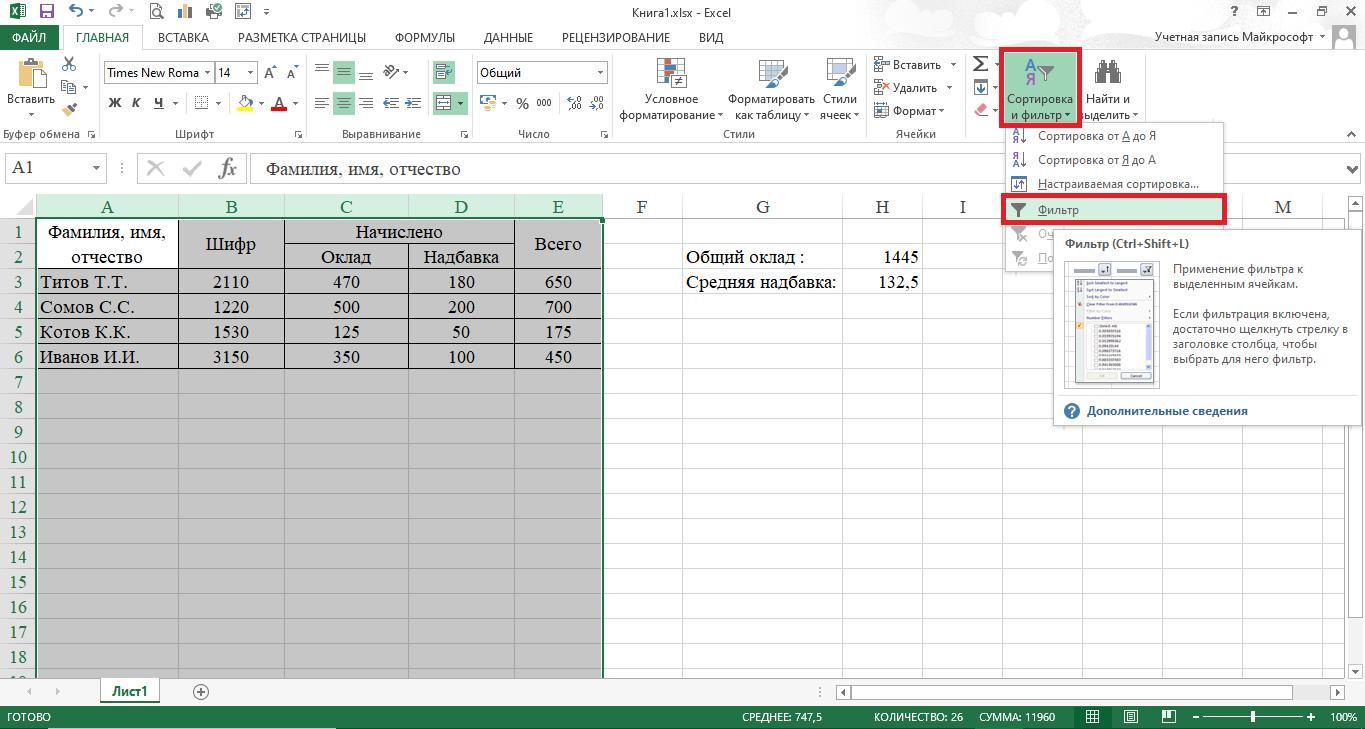
Task: Toggle center horizontal alignment
Action: tap(343, 103)
